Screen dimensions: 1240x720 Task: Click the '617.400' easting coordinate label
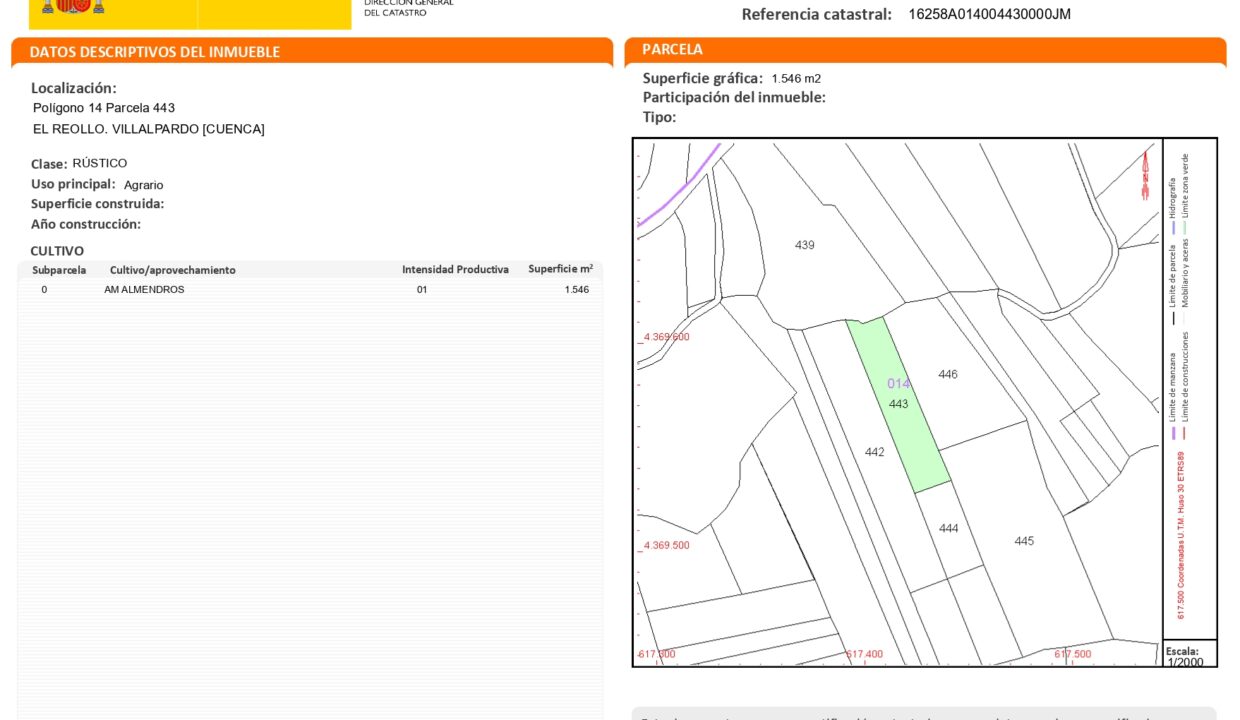pyautogui.click(x=865, y=654)
